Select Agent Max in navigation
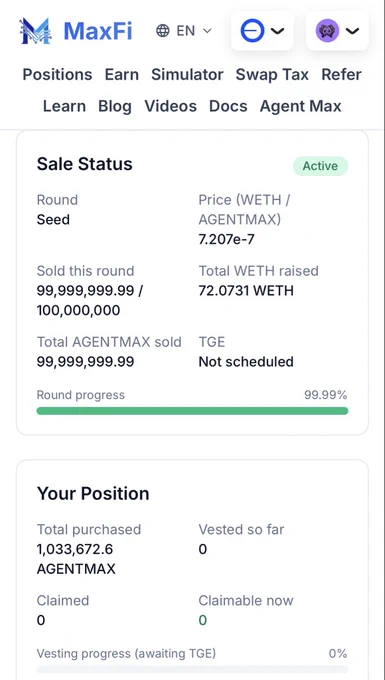Image resolution: width=385 pixels, height=680 pixels. tap(300, 106)
